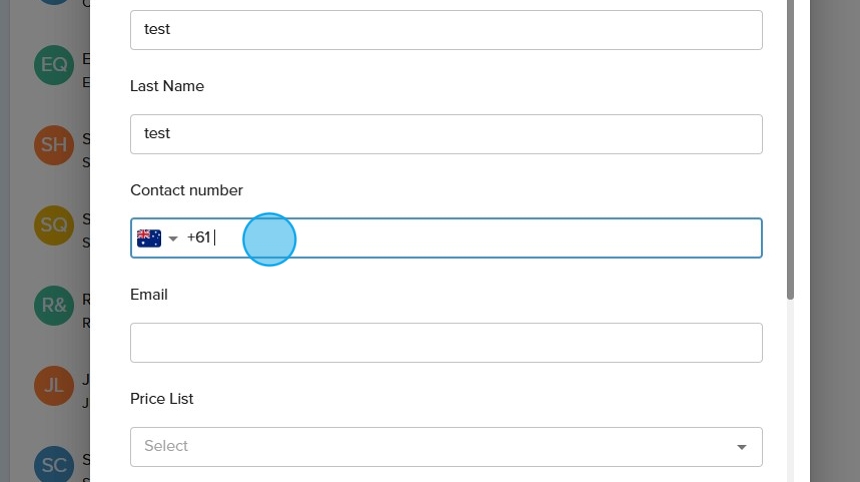
Task: Click the modal's vertical scrollbar
Action: pos(790,150)
